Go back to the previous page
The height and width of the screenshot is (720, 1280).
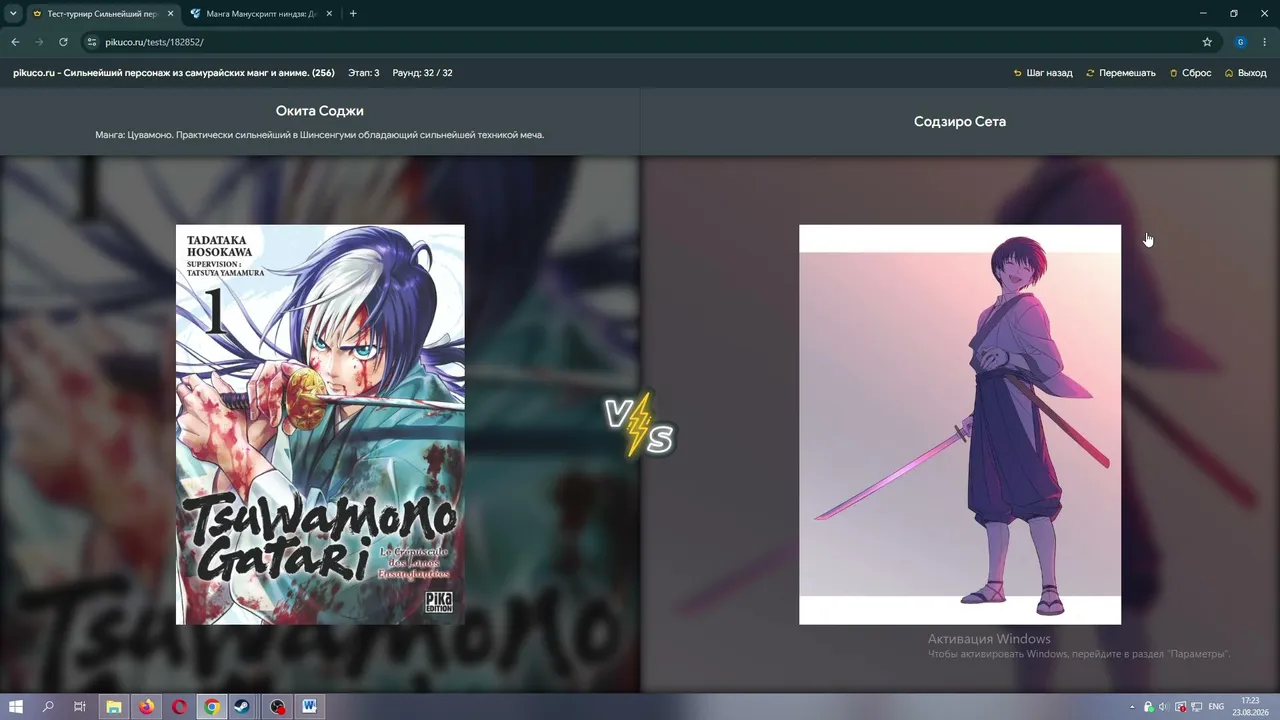(x=15, y=42)
